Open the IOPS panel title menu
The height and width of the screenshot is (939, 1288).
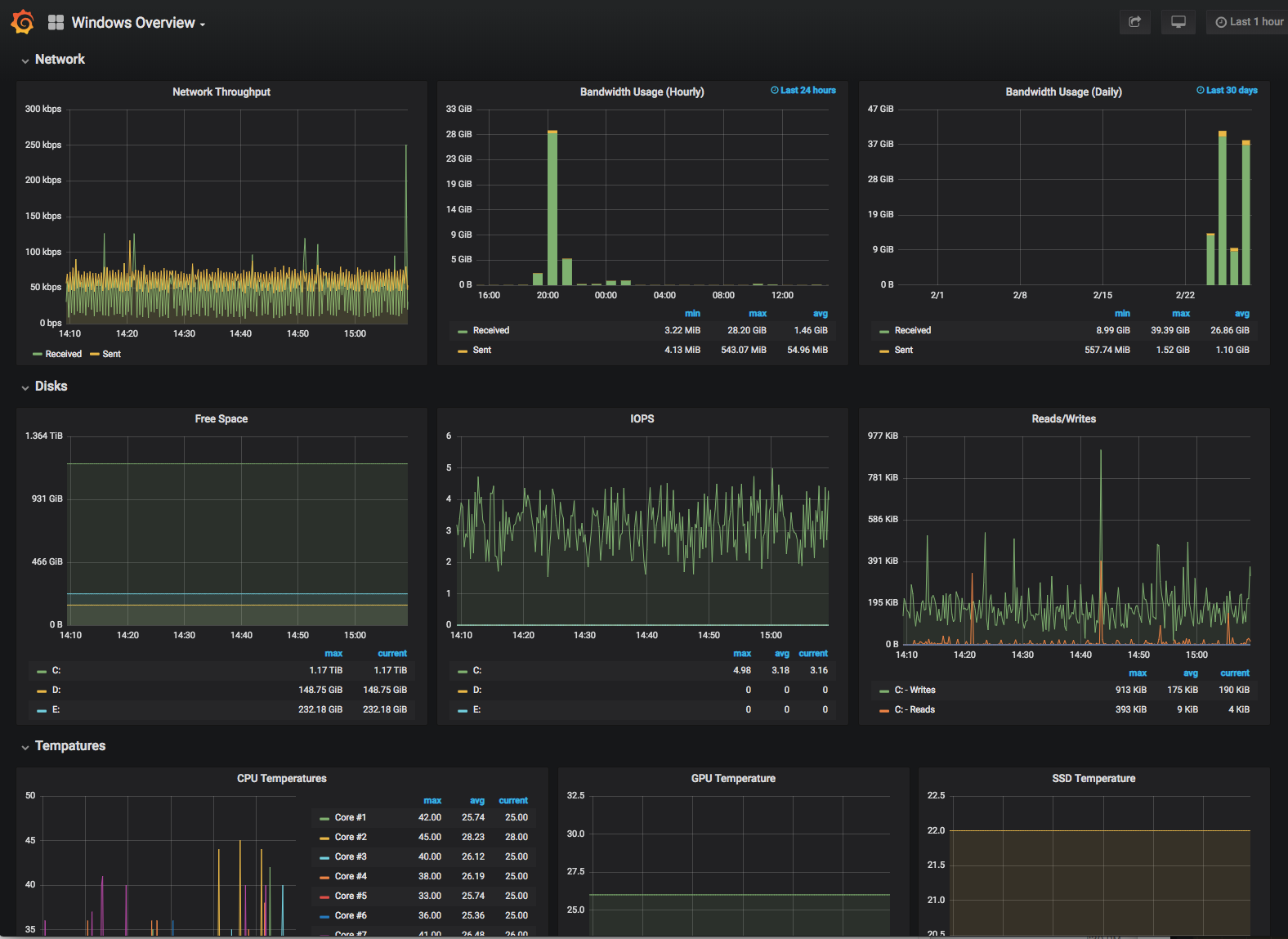tap(642, 419)
